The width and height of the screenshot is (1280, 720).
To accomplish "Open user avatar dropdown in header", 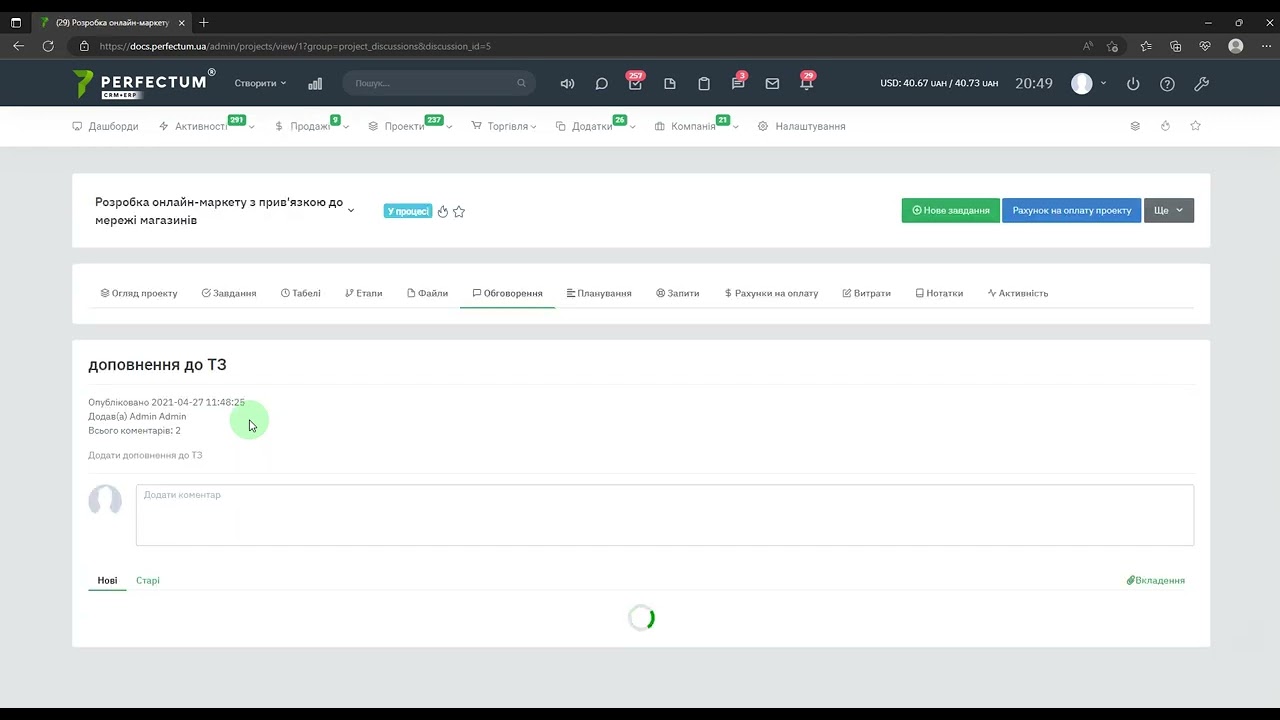I will [x=1088, y=83].
